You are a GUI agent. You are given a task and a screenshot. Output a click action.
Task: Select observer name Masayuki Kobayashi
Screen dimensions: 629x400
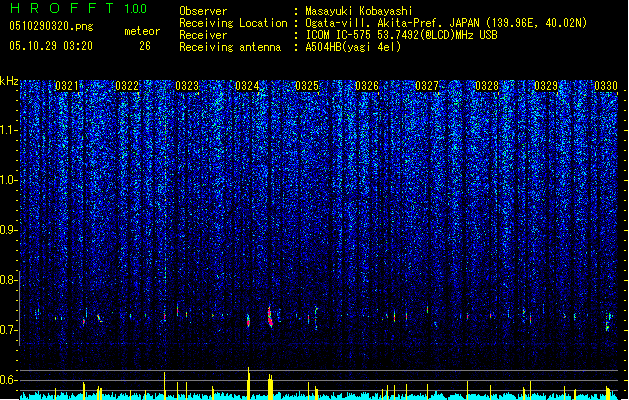(359, 11)
